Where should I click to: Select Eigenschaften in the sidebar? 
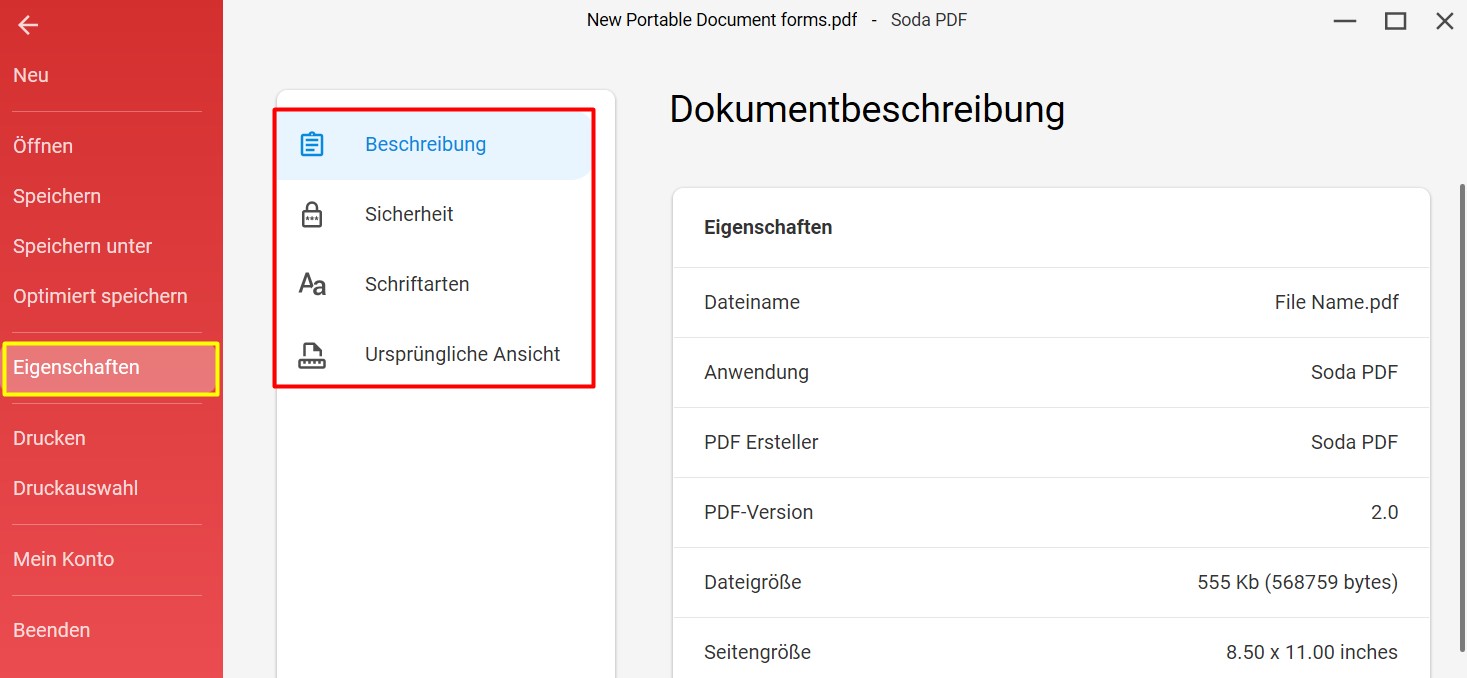coord(110,368)
